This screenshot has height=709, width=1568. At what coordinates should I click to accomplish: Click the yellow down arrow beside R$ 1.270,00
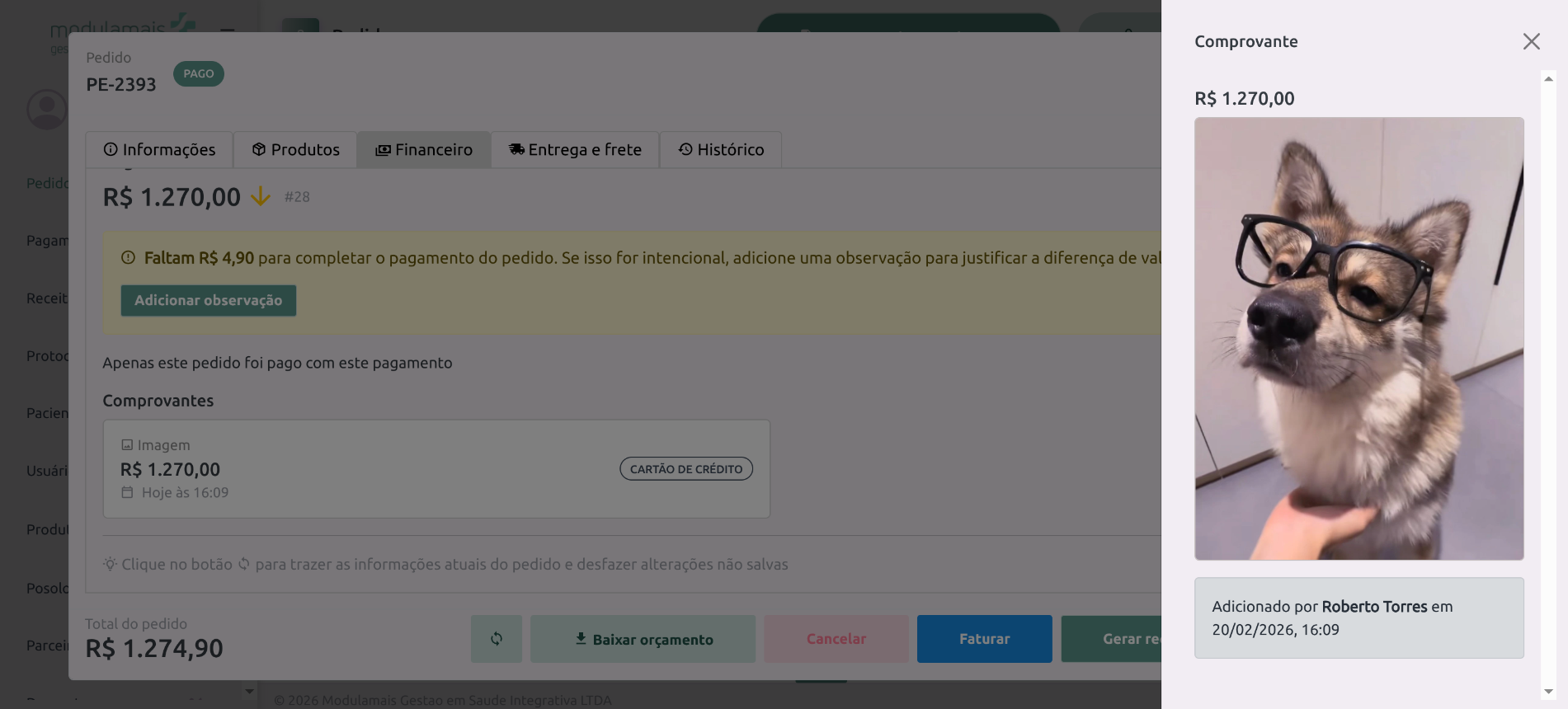261,197
